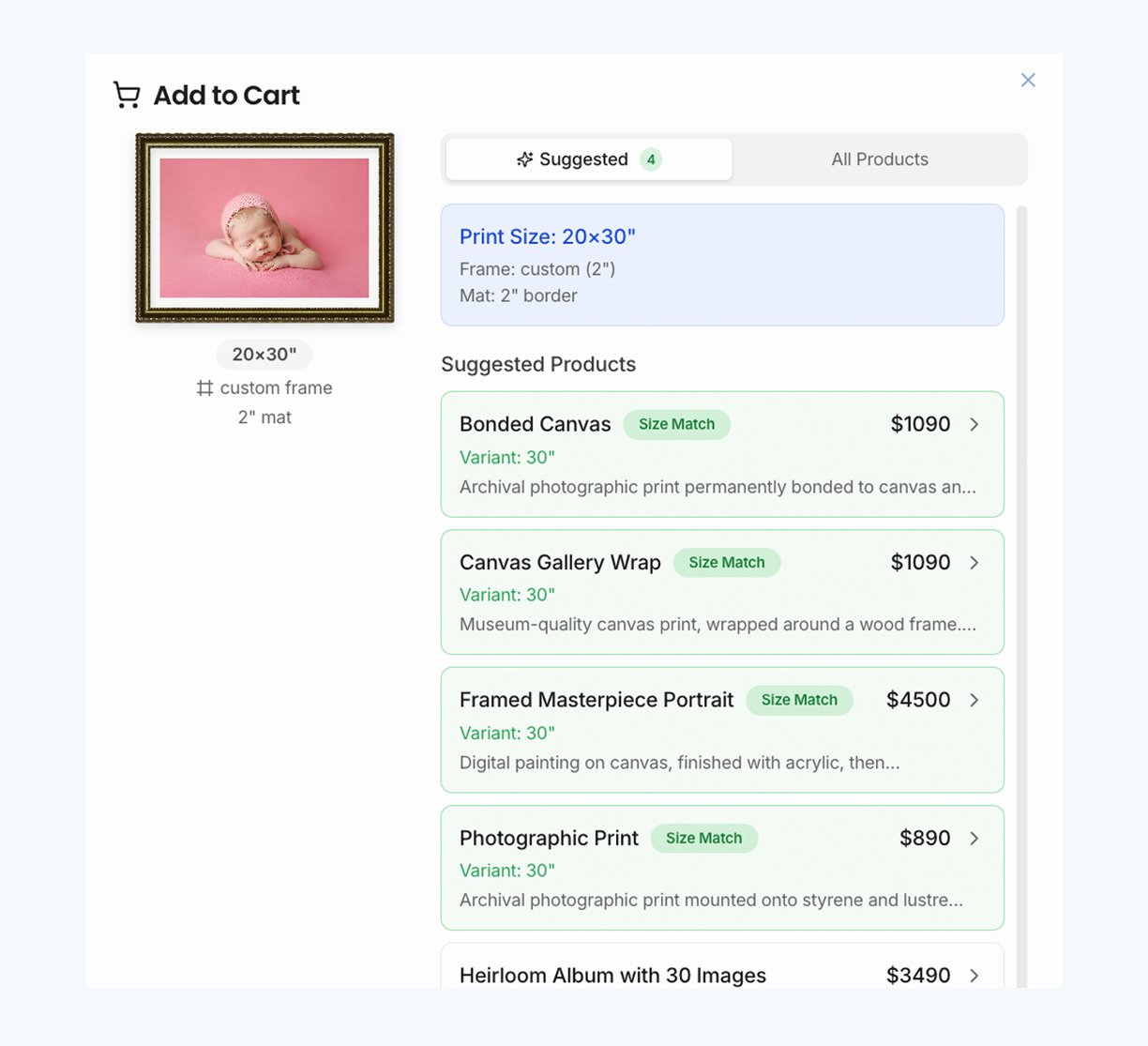Click the green count badge showing 4
The height and width of the screenshot is (1046, 1148).
pyautogui.click(x=651, y=159)
